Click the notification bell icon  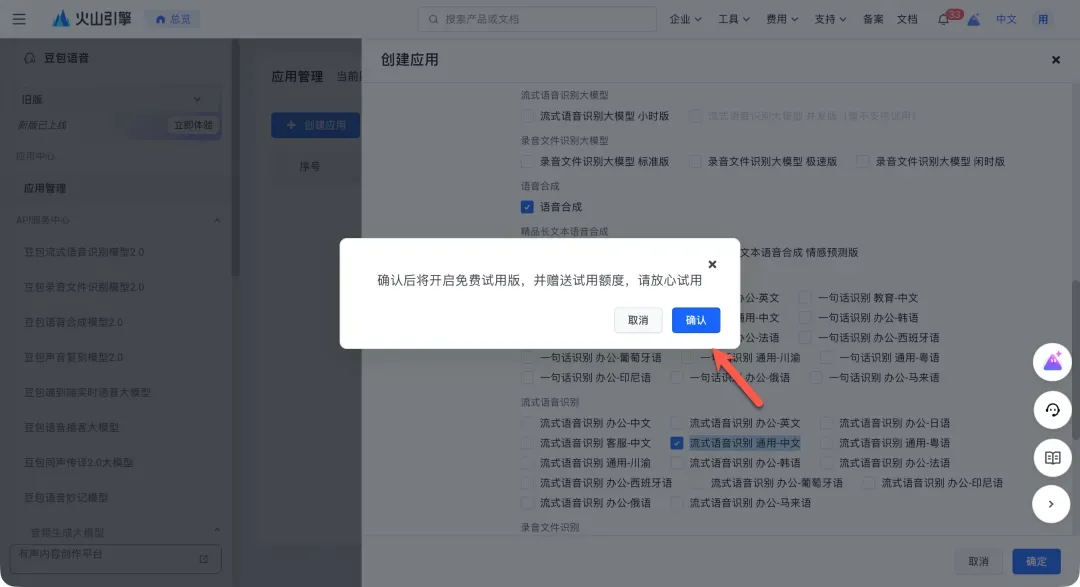942,20
